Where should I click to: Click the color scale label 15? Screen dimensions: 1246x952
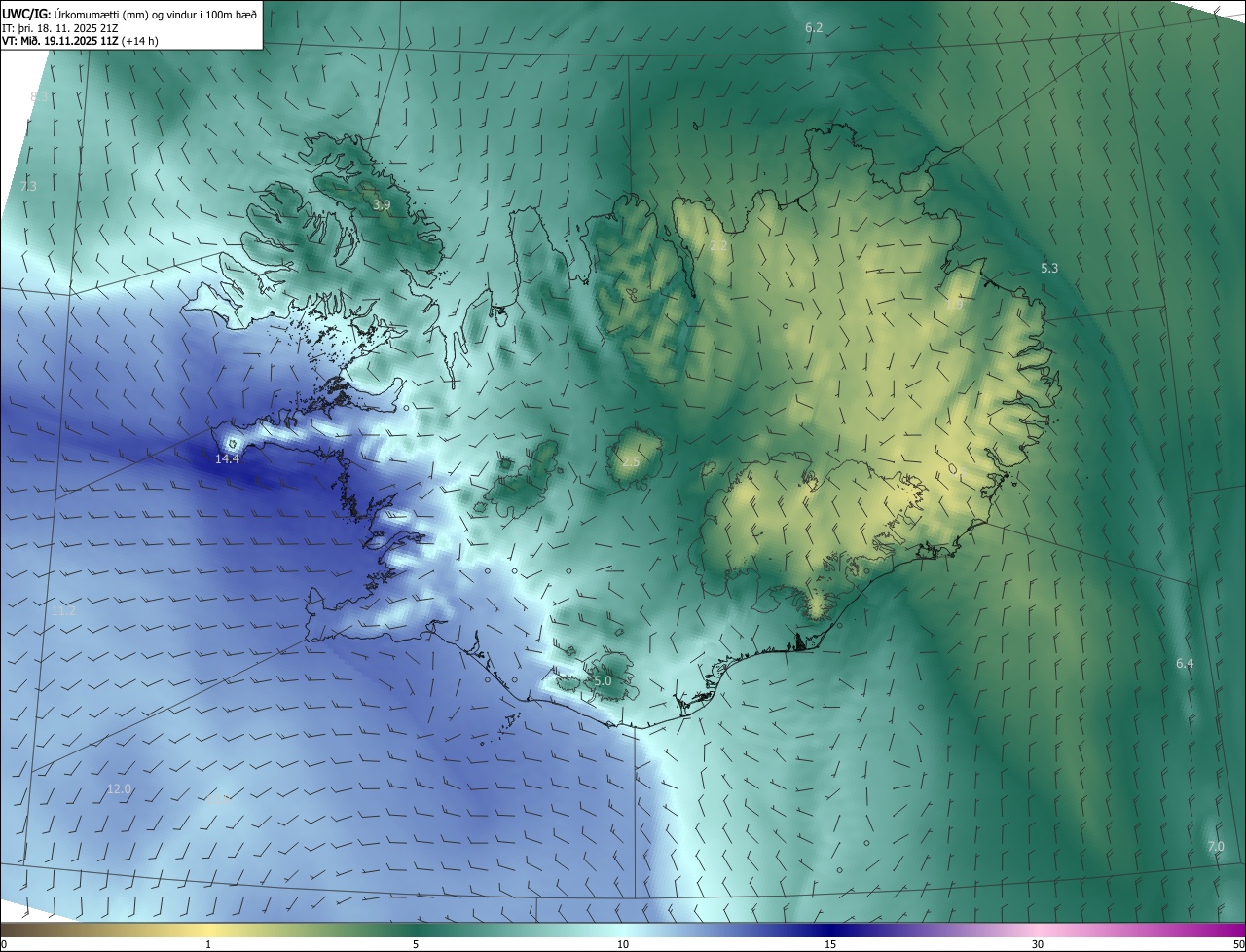[x=830, y=944]
